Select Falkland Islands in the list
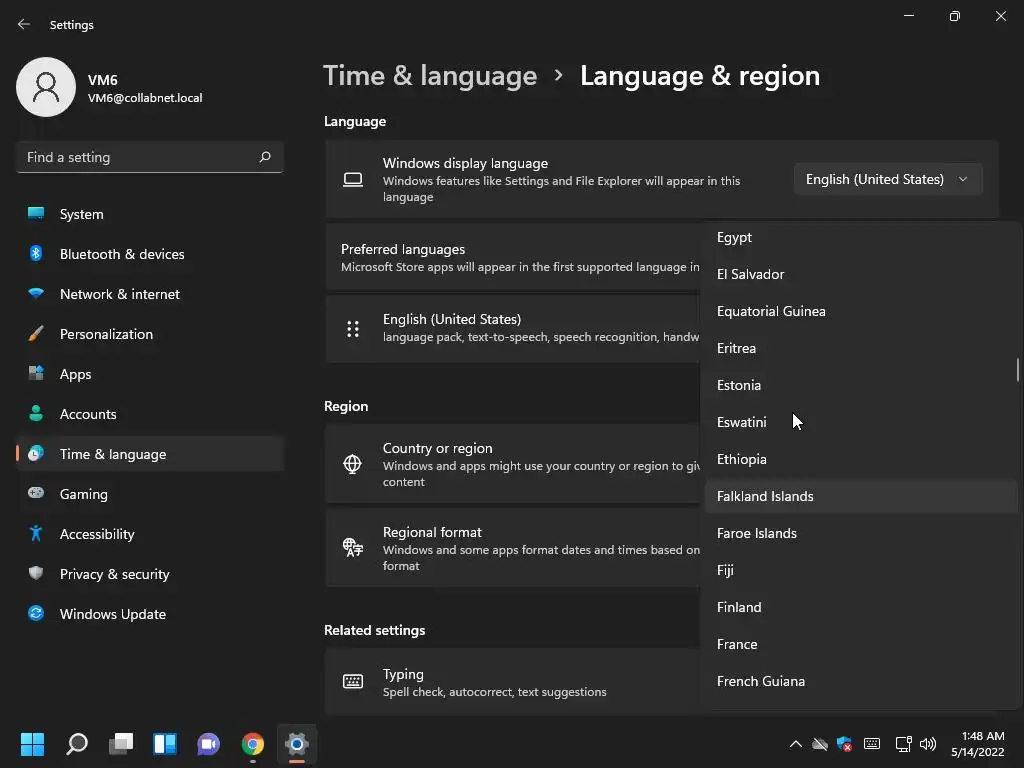 coord(861,496)
